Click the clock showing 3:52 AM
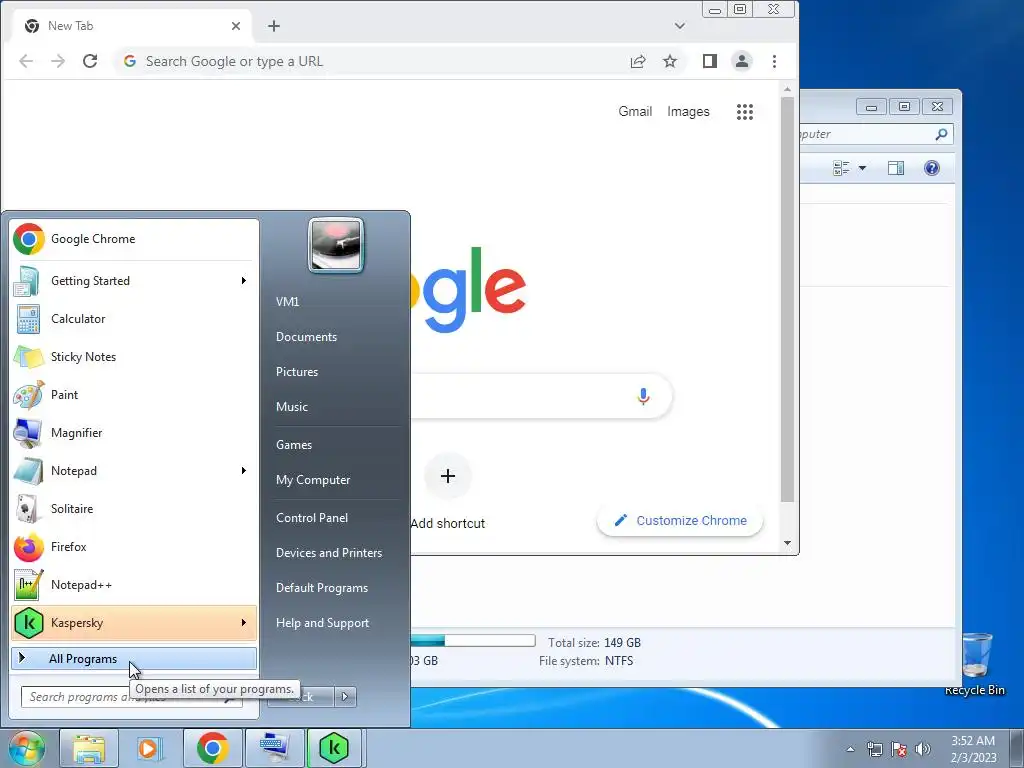This screenshot has height=768, width=1024. (x=973, y=741)
